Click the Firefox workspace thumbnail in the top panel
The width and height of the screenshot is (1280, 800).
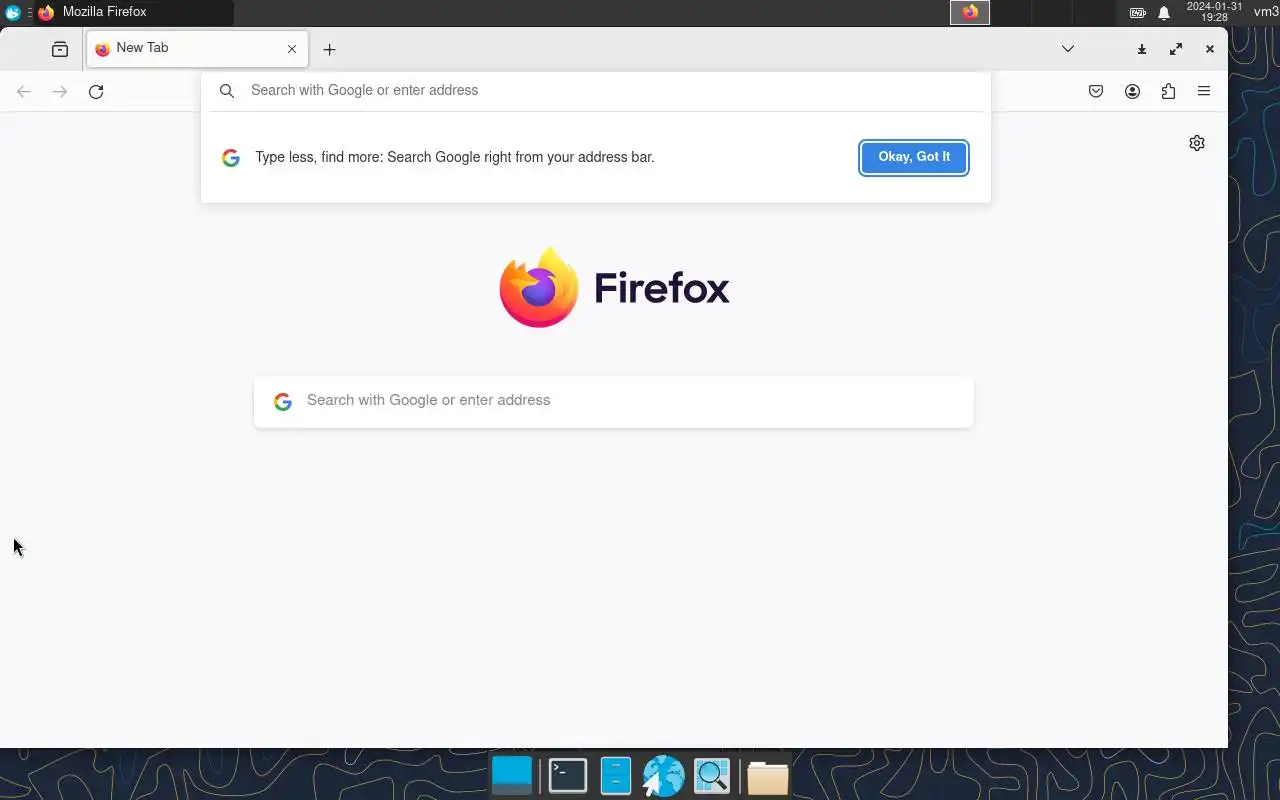(x=970, y=13)
